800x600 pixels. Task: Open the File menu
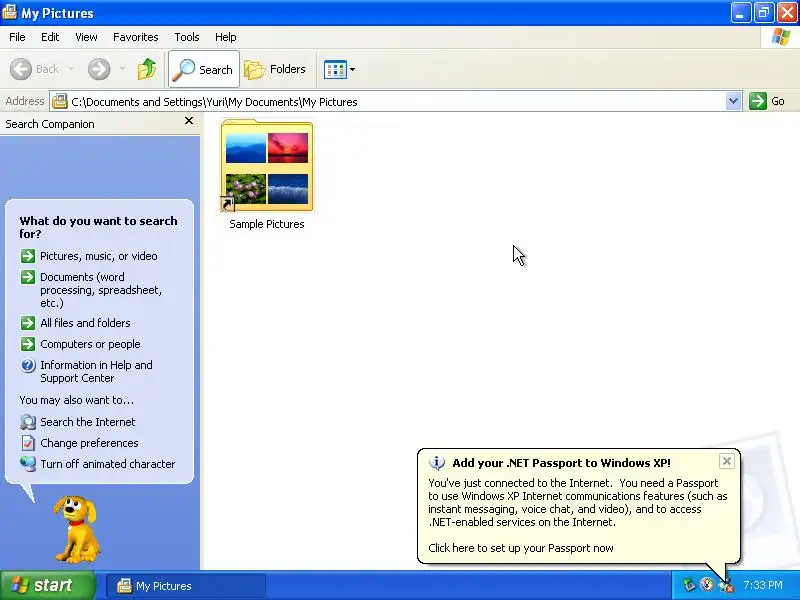coord(17,37)
